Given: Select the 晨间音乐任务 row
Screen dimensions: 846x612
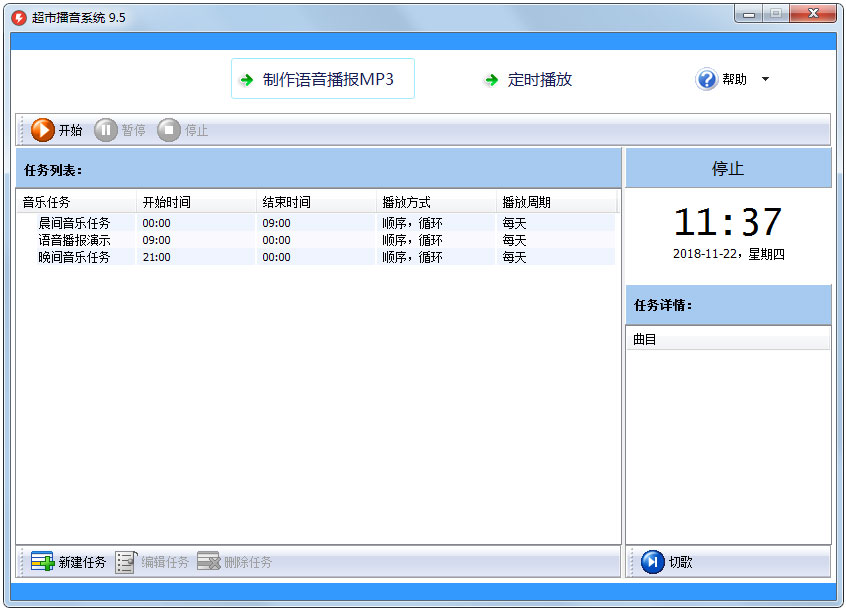Looking at the screenshot, I should click(316, 223).
